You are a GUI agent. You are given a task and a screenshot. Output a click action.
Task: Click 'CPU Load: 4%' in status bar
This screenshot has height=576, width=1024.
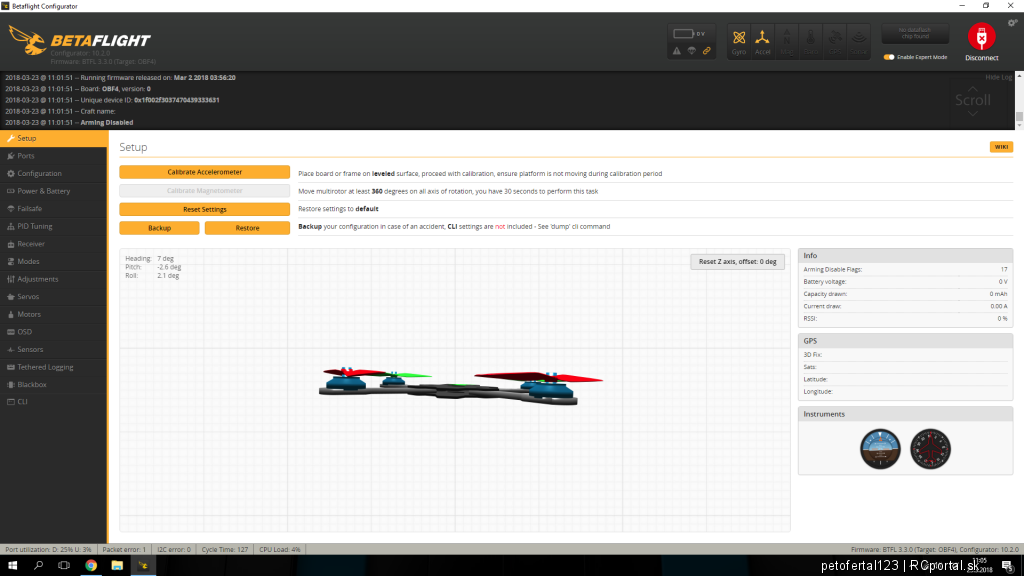(x=280, y=550)
